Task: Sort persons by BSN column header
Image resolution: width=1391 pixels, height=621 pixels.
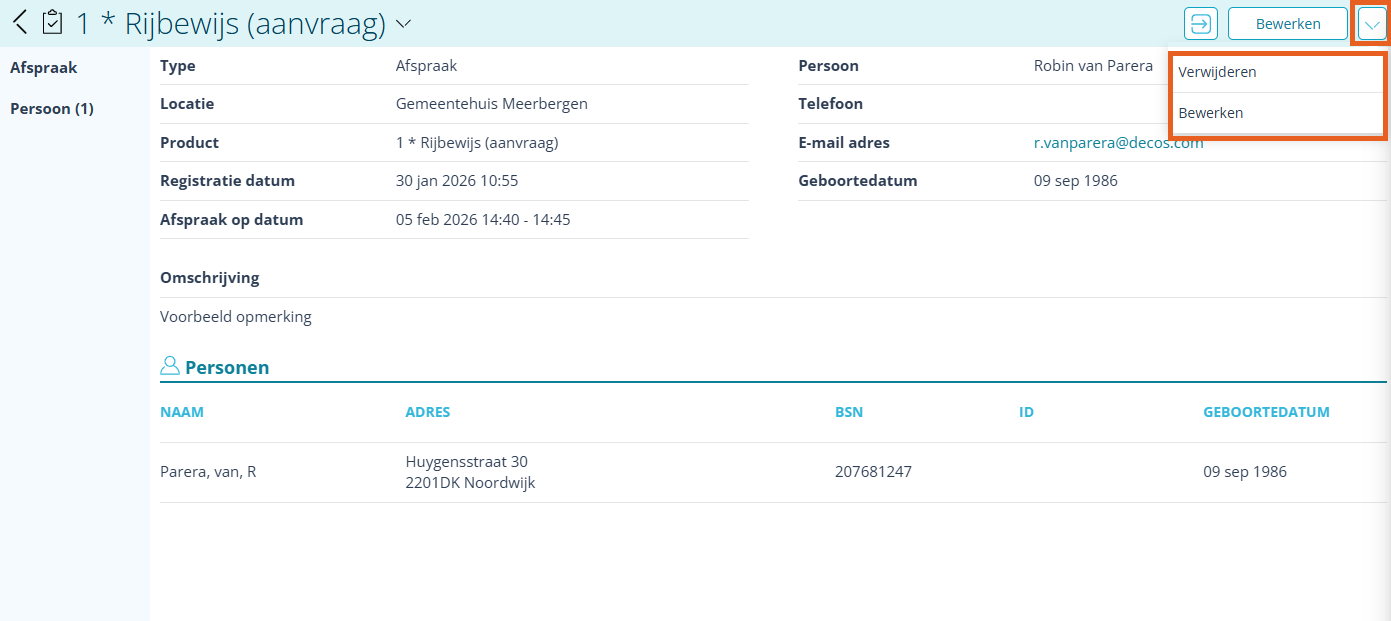Action: [x=849, y=411]
